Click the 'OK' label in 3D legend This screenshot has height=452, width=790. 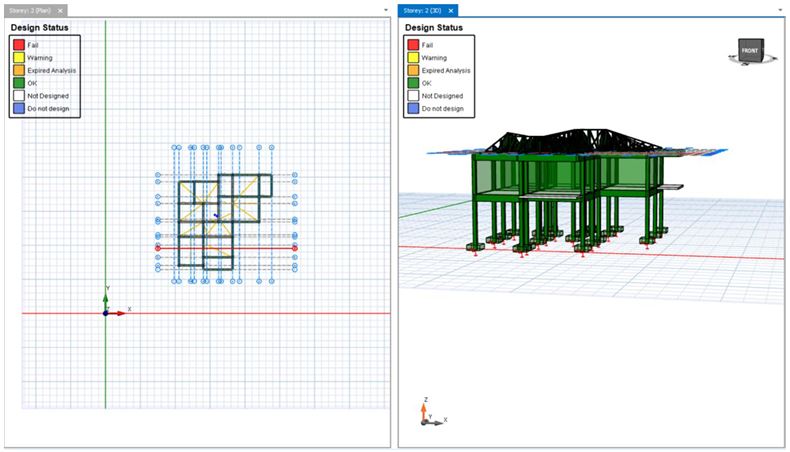426,83
